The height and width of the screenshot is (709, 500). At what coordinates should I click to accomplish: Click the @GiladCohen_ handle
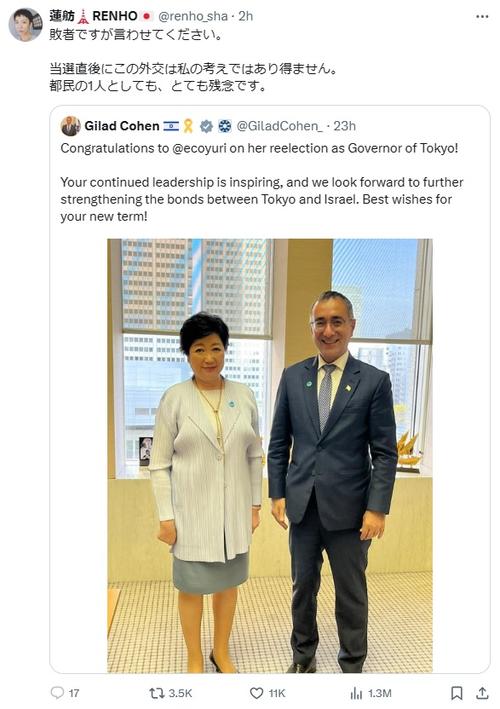point(279,126)
